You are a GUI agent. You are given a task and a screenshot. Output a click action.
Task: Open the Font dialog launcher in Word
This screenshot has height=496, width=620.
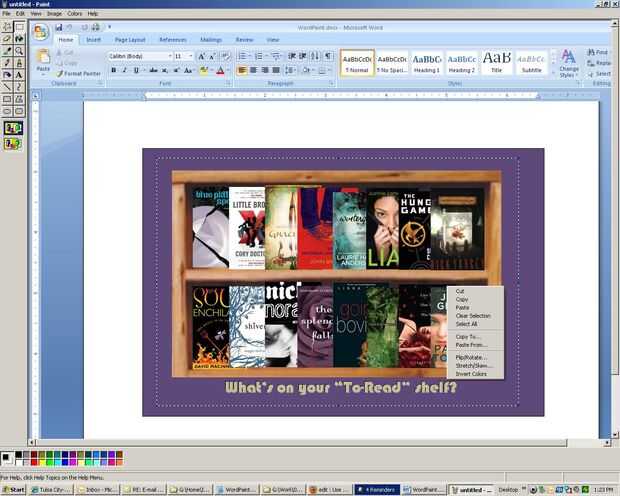229,83
